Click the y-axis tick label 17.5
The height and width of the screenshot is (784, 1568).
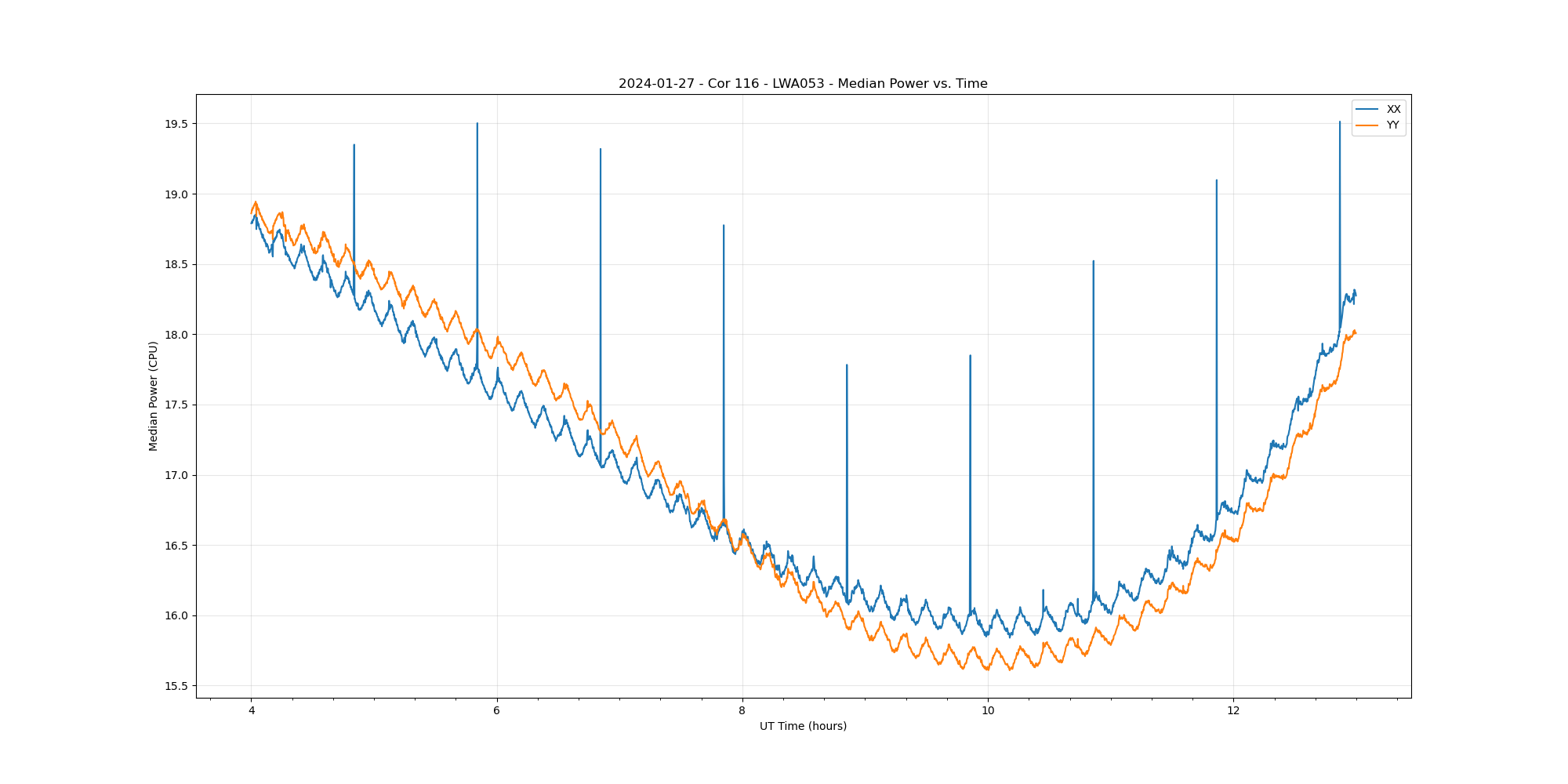[x=176, y=405]
